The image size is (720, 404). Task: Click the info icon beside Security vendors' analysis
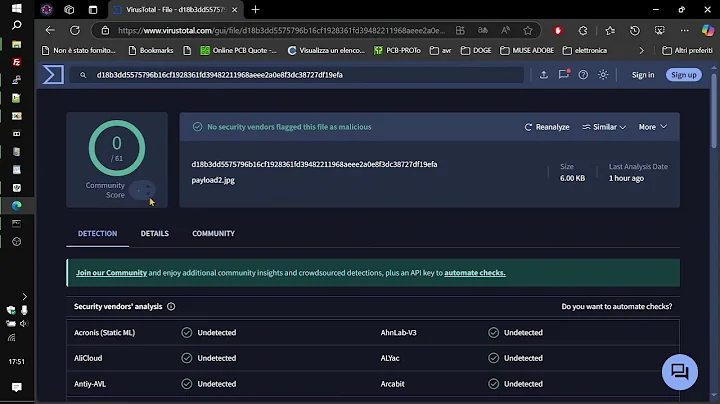pos(171,306)
